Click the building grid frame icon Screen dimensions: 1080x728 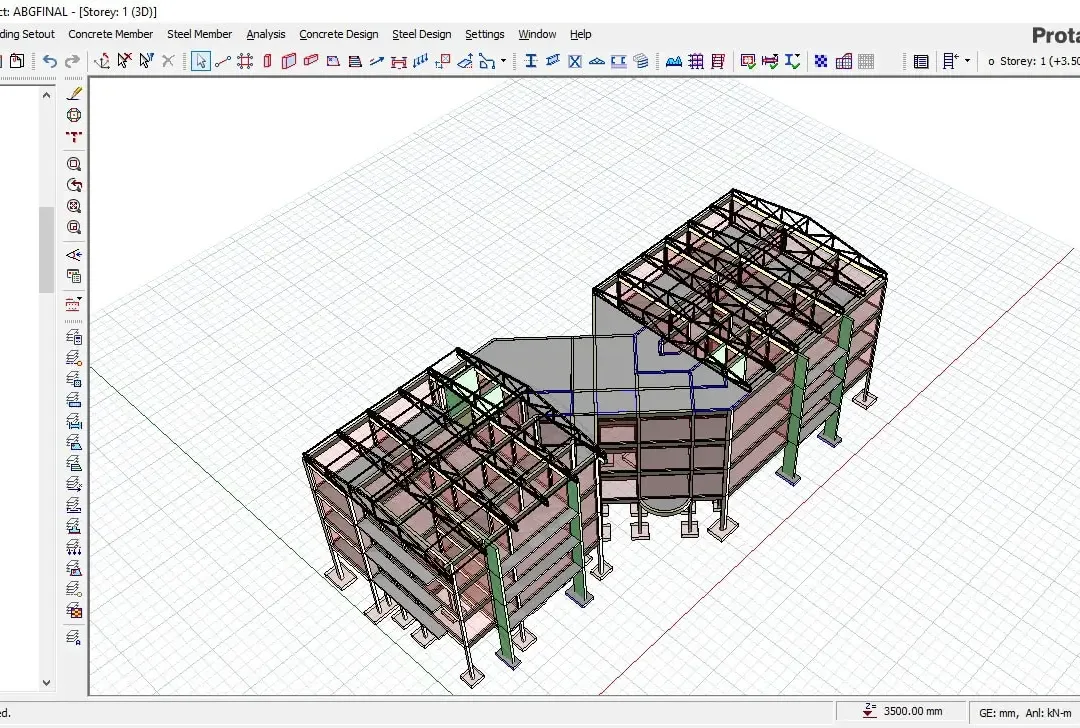coord(696,61)
